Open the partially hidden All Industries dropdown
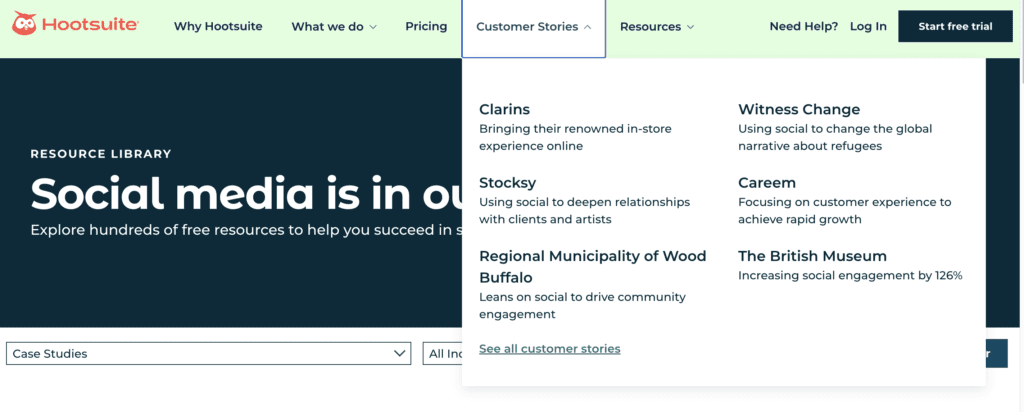Image resolution: width=1024 pixels, height=412 pixels. (443, 353)
